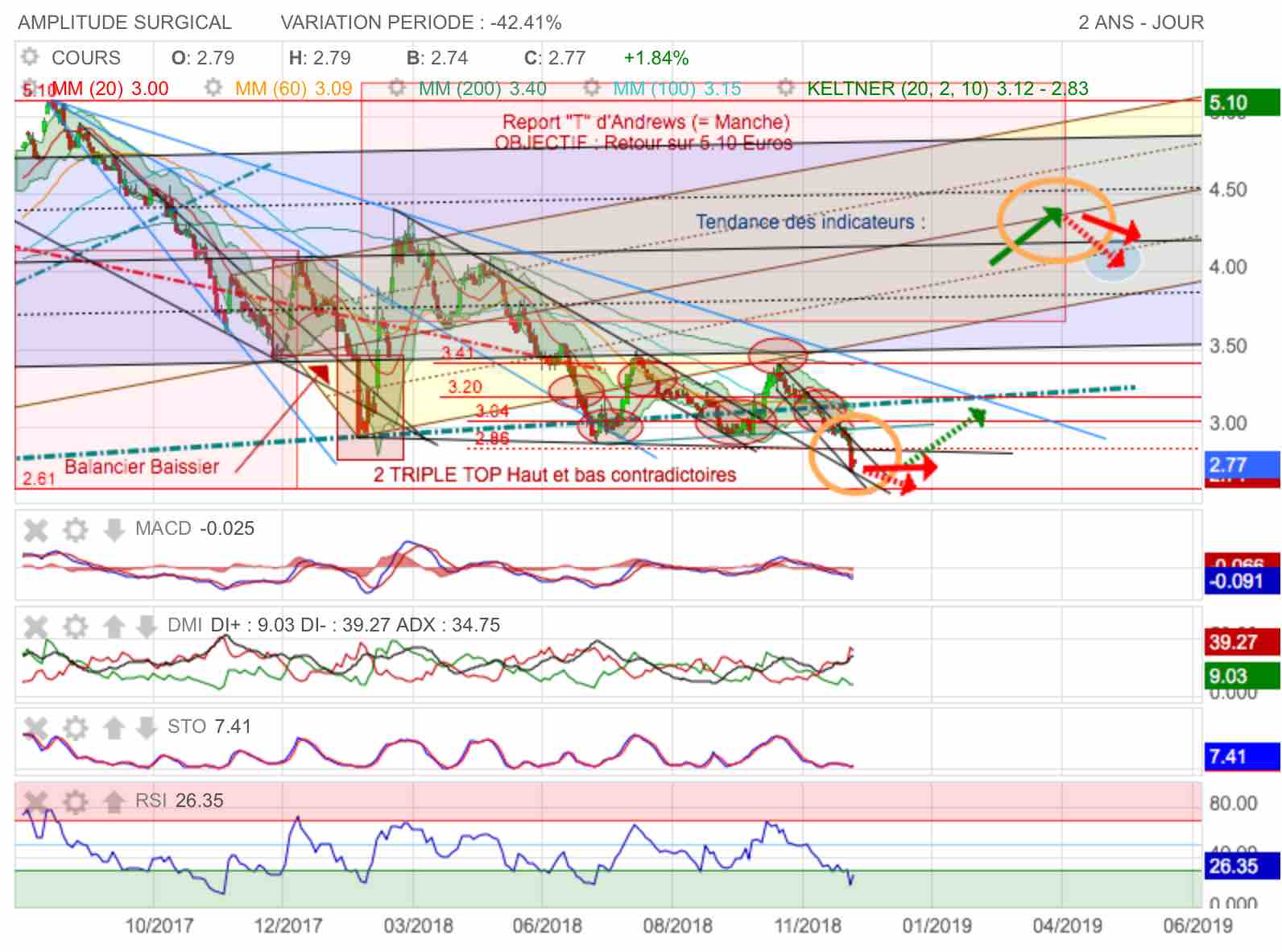The image size is (1282, 952).
Task: Click the red 39.27 DI- value tag
Action: pyautogui.click(x=1241, y=642)
